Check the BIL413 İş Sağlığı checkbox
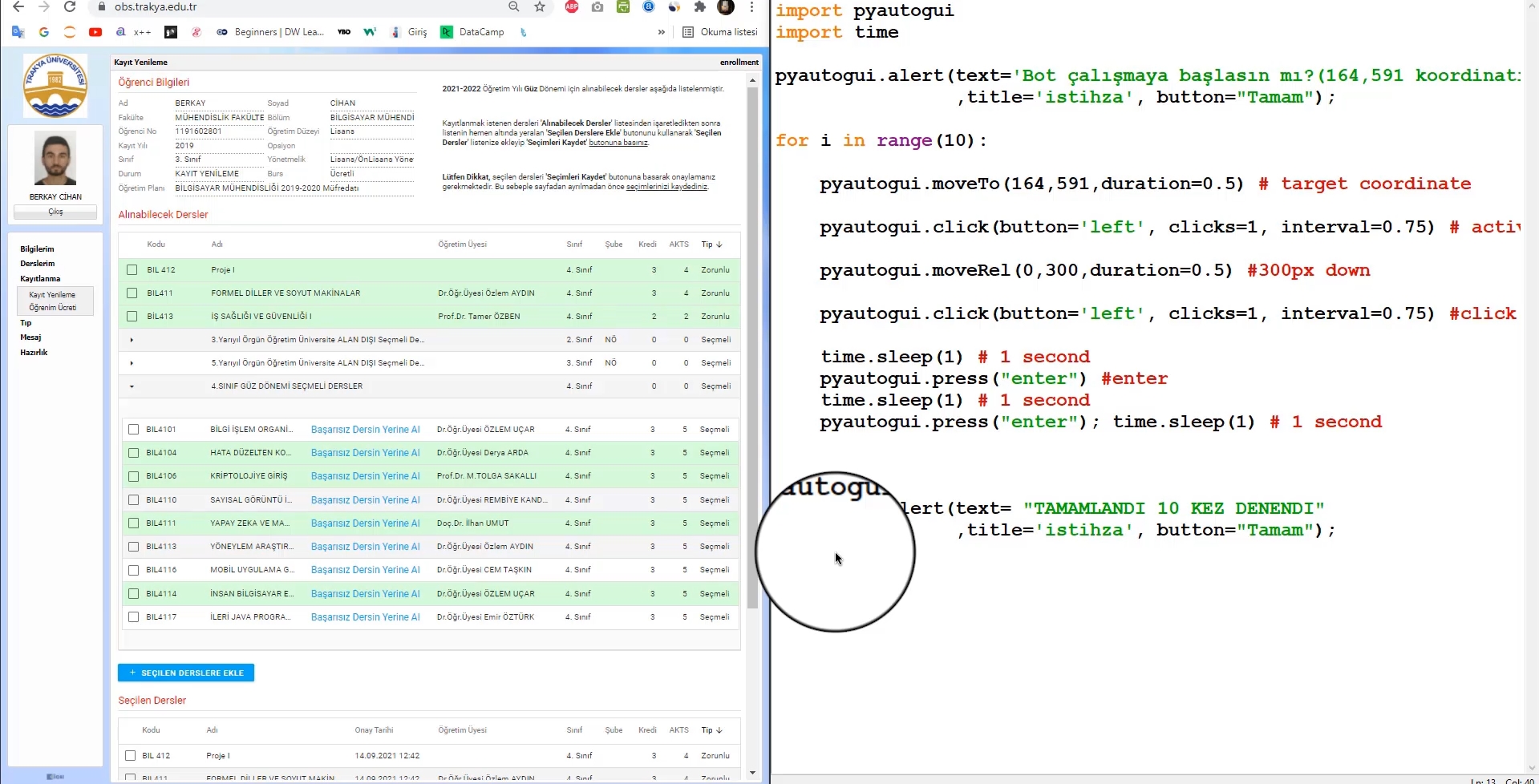Image resolution: width=1539 pixels, height=784 pixels. tap(132, 317)
